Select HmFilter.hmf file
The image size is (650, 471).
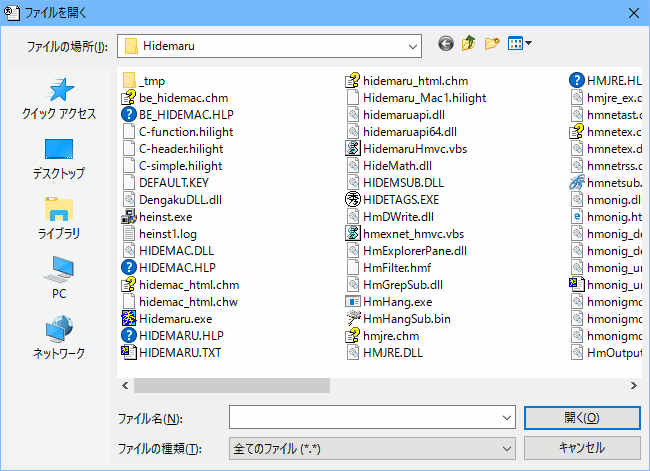click(x=388, y=267)
